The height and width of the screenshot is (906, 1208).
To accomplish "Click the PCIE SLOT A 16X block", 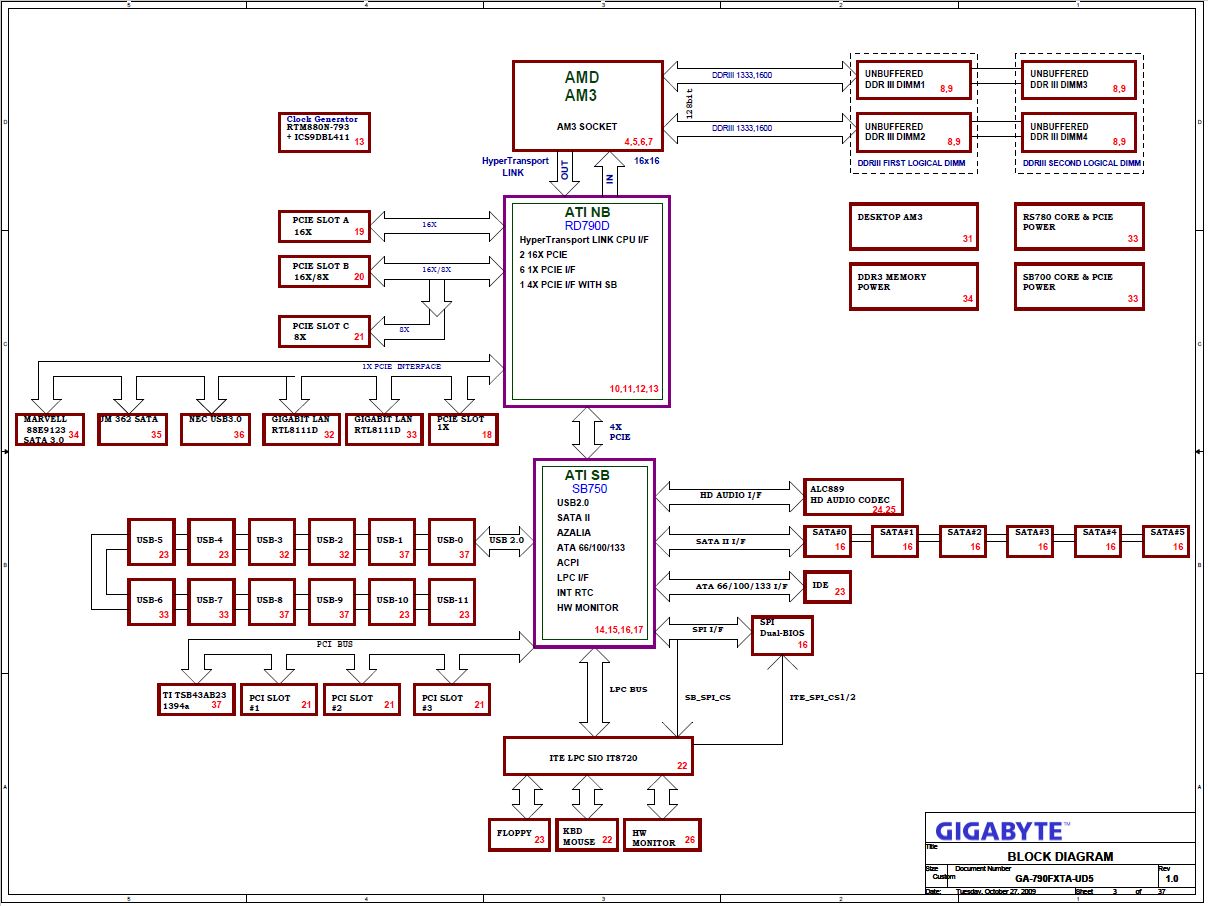I will tap(323, 225).
